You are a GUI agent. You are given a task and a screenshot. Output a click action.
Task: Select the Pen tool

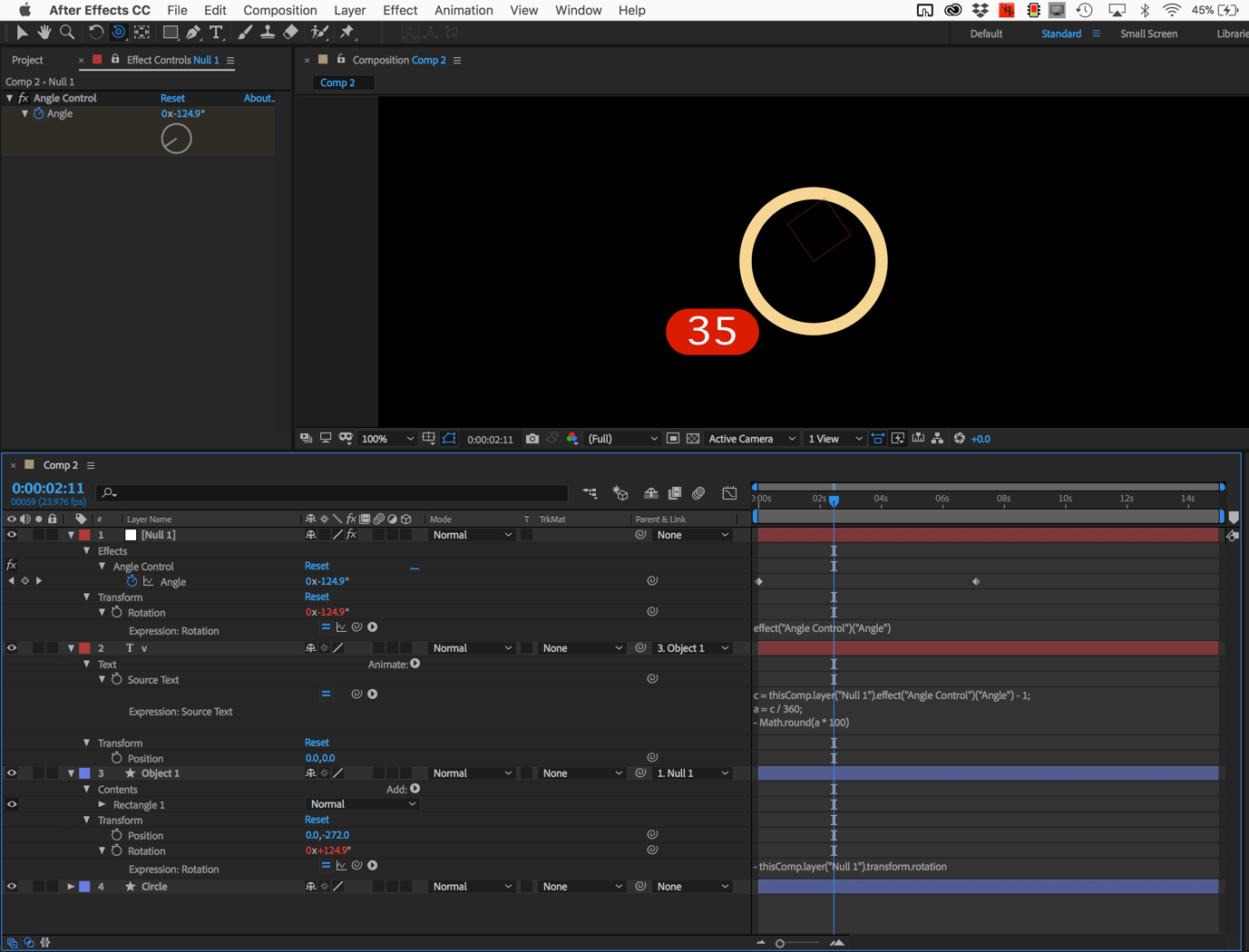pos(192,32)
